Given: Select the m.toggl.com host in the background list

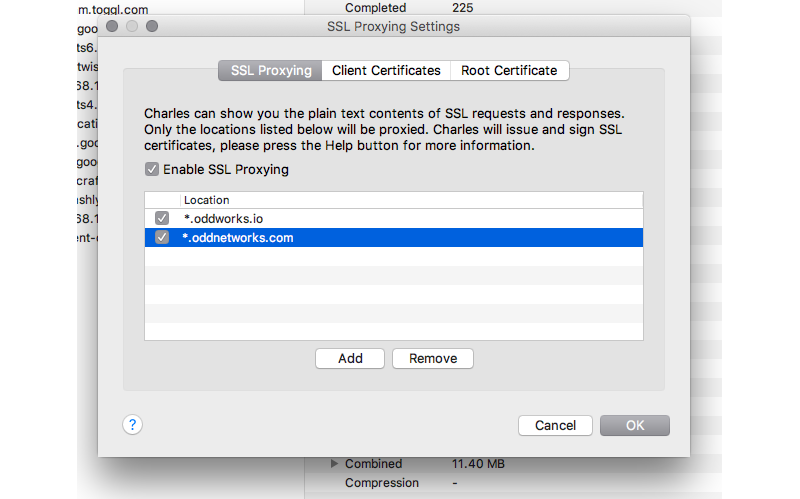Looking at the screenshot, I should pos(113,9).
